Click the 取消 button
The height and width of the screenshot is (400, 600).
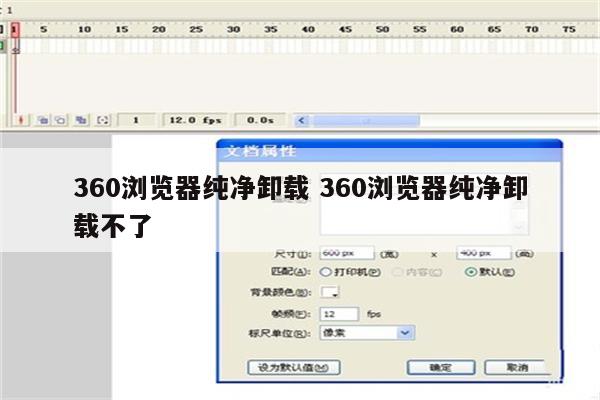tap(517, 368)
